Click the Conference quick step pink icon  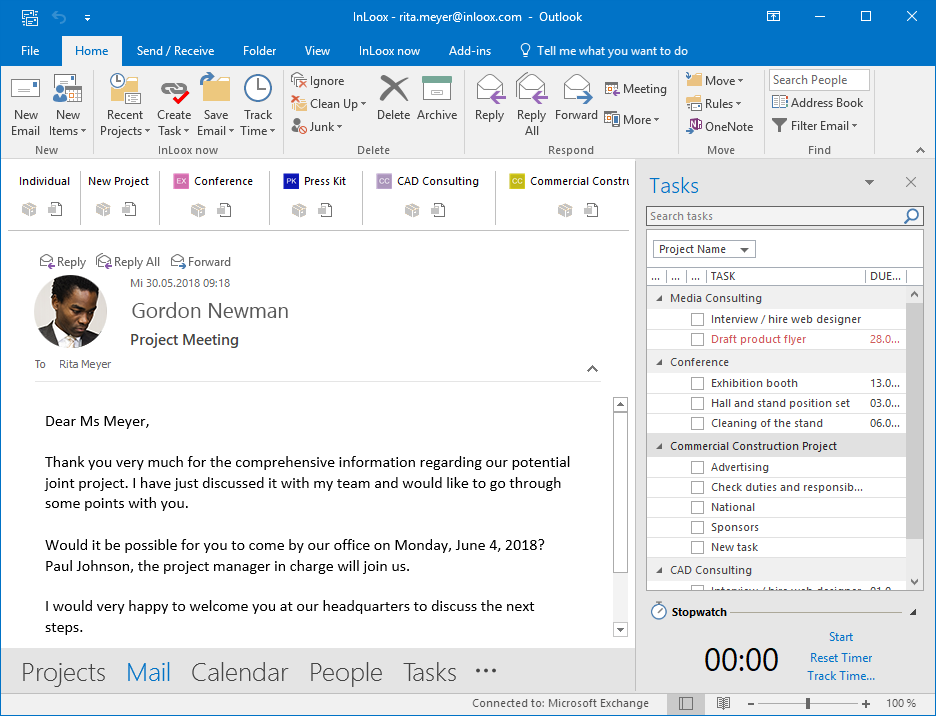click(181, 181)
